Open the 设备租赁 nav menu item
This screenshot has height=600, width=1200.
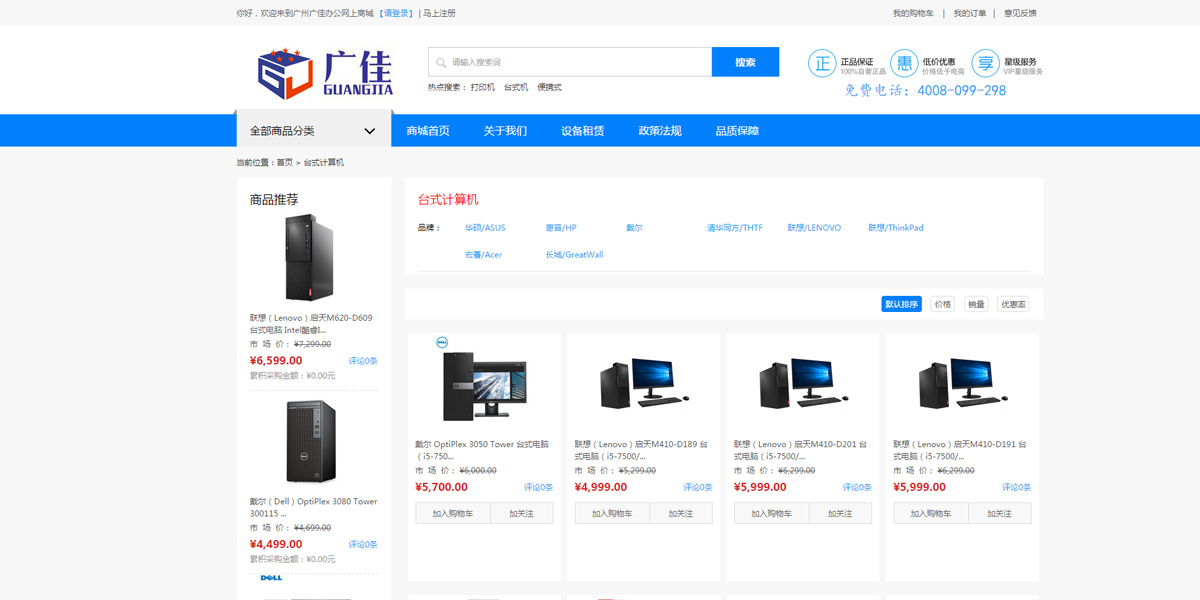tap(582, 131)
